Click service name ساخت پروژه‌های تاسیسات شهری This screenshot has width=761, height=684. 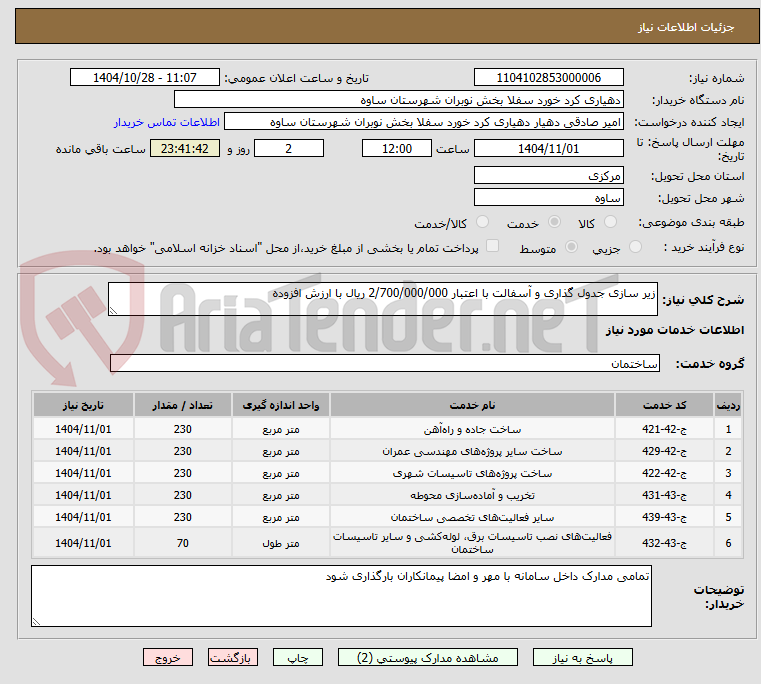[472, 473]
